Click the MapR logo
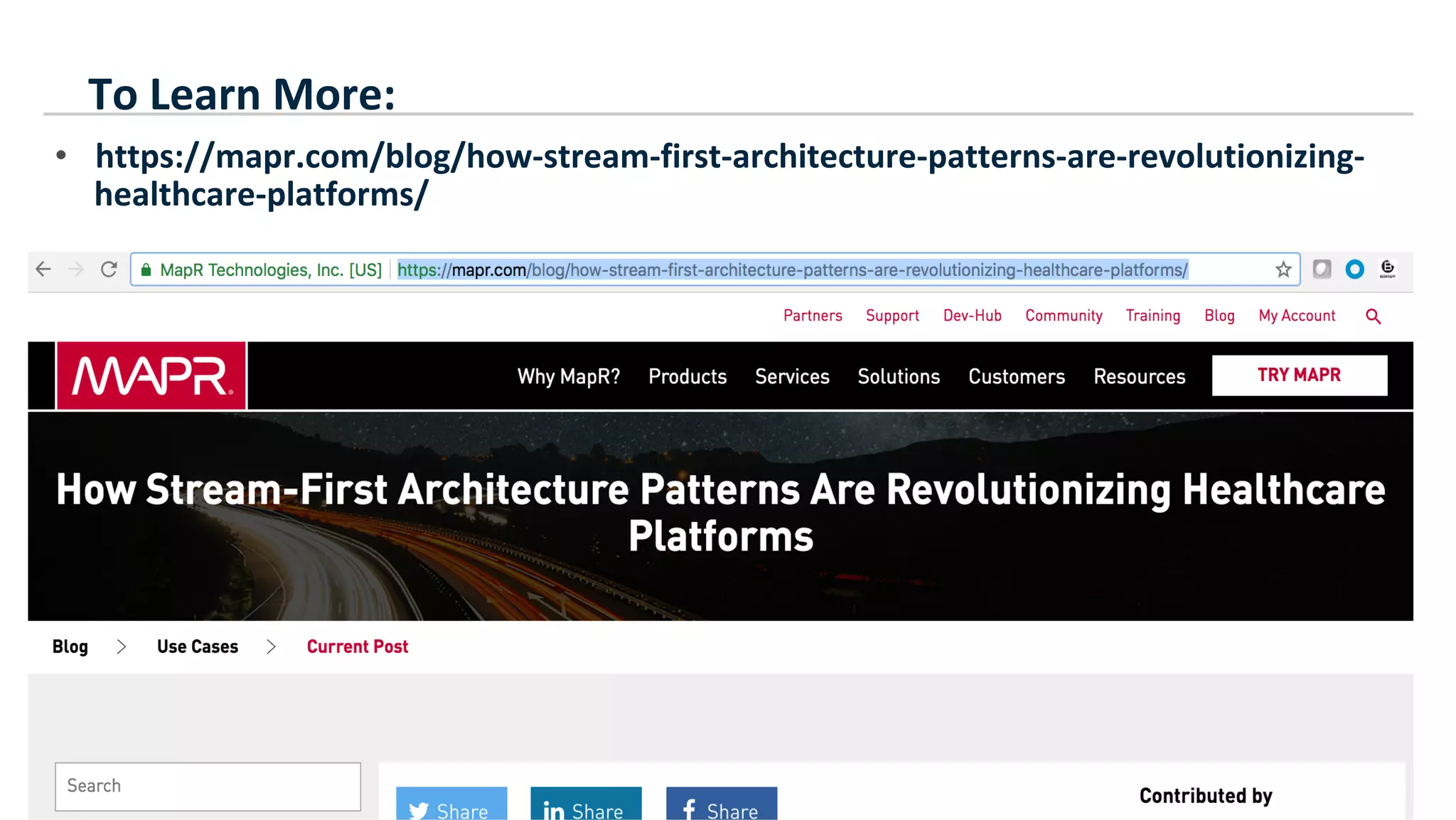 [151, 376]
